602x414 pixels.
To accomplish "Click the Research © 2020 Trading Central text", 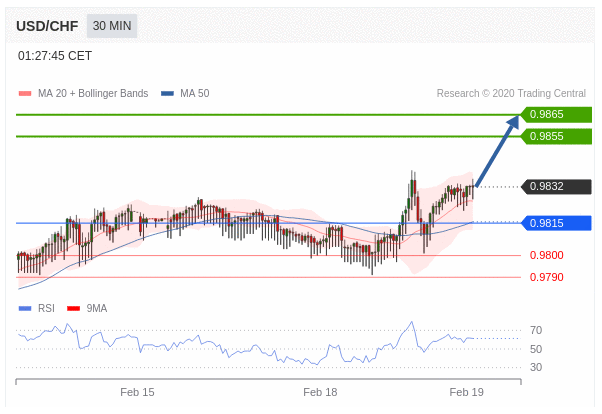I will pos(511,93).
